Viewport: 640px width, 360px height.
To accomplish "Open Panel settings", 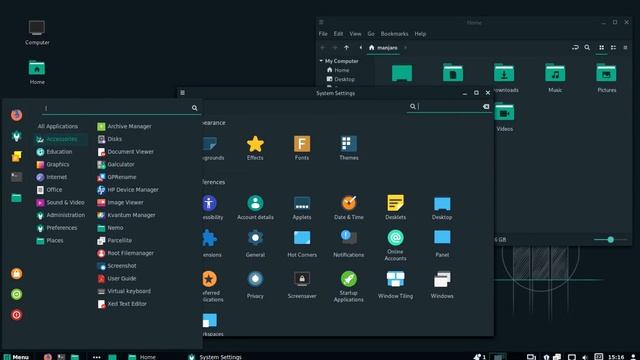I will [x=442, y=244].
